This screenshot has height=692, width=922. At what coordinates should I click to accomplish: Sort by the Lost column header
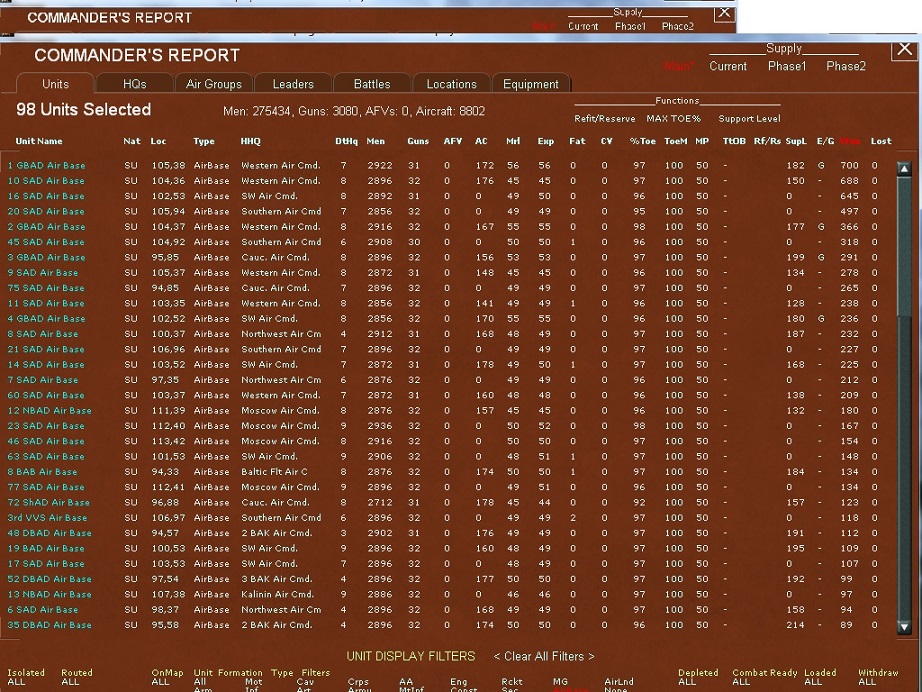click(x=881, y=141)
